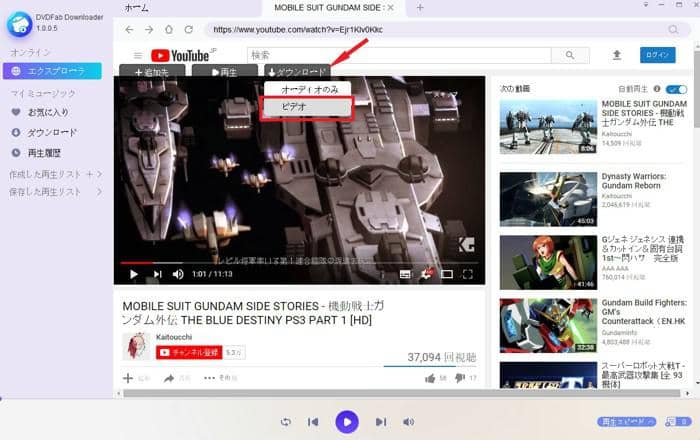
Task: Switch player to theater mode
Action: tap(447, 274)
